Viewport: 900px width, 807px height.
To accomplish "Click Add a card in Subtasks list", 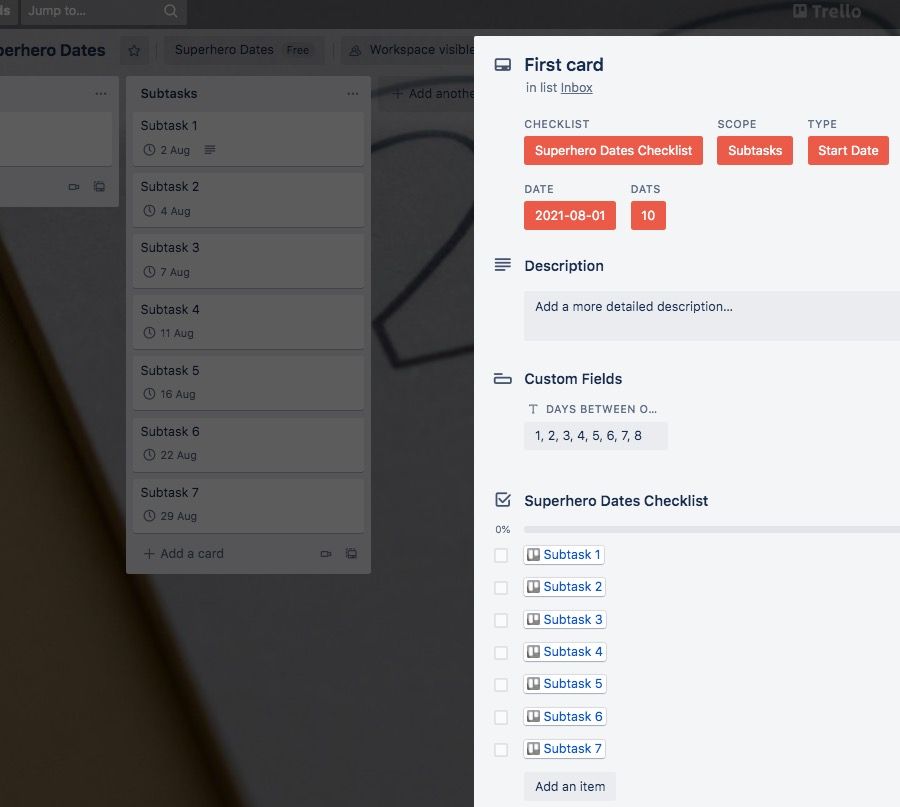I will pos(184,553).
